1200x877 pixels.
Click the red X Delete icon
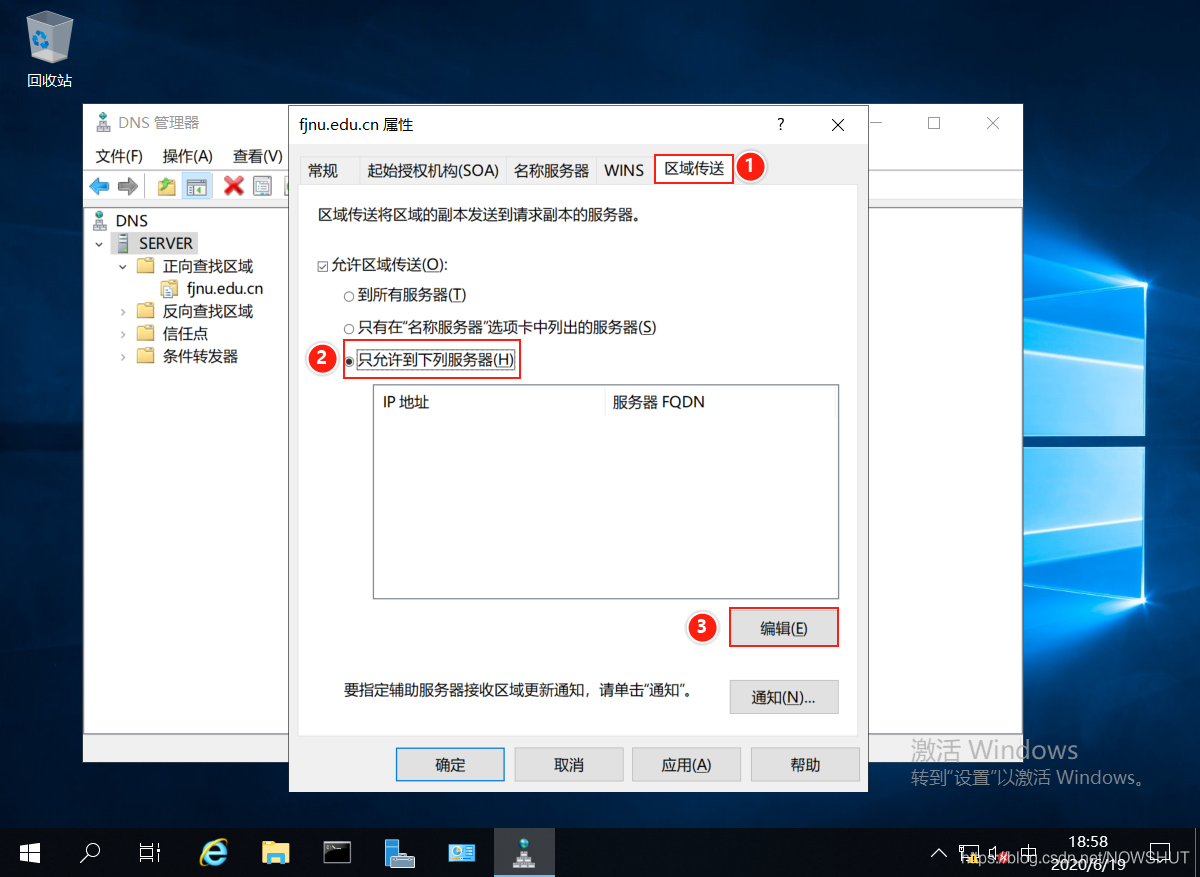[x=234, y=186]
